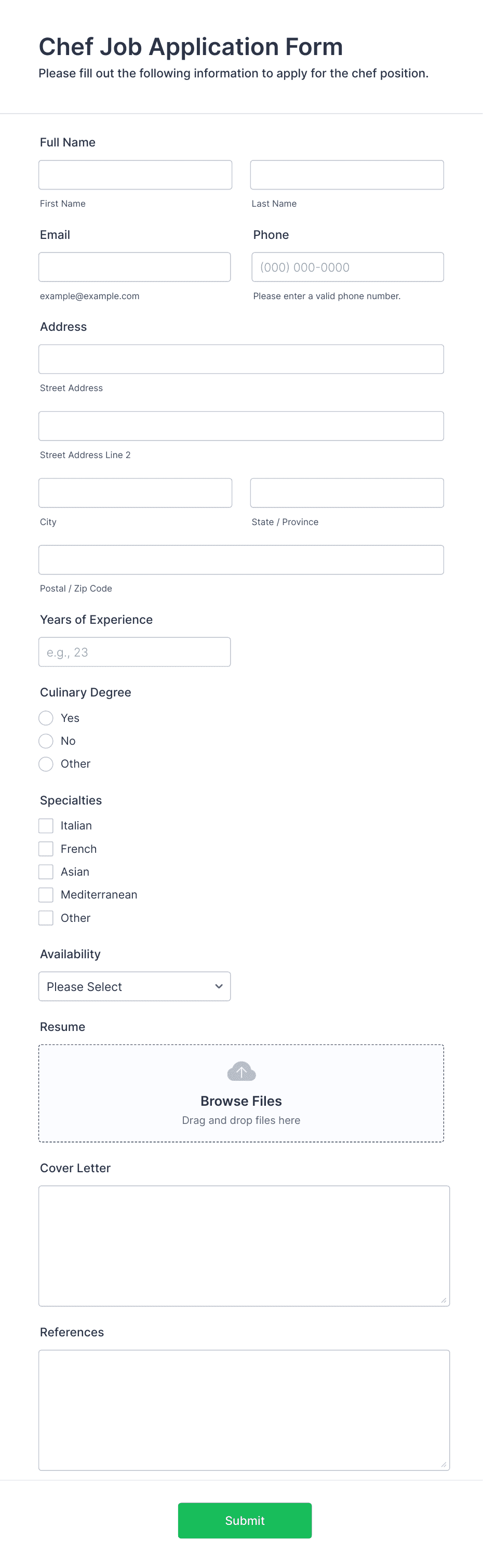Click the Years of Experience field
The width and height of the screenshot is (483, 1568).
click(x=135, y=651)
